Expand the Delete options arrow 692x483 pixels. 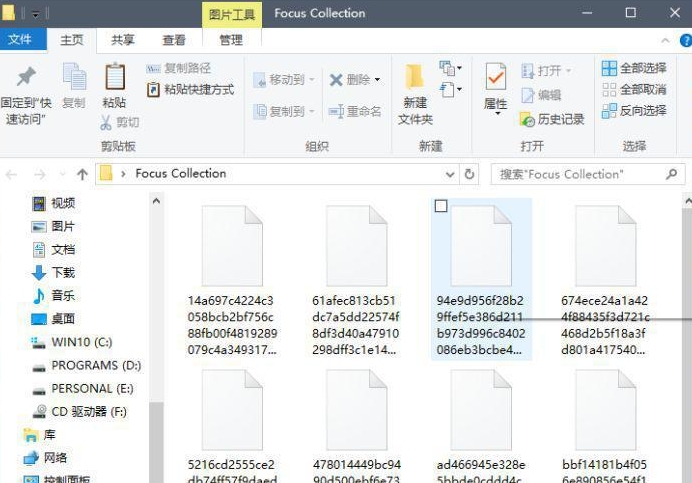[x=377, y=80]
